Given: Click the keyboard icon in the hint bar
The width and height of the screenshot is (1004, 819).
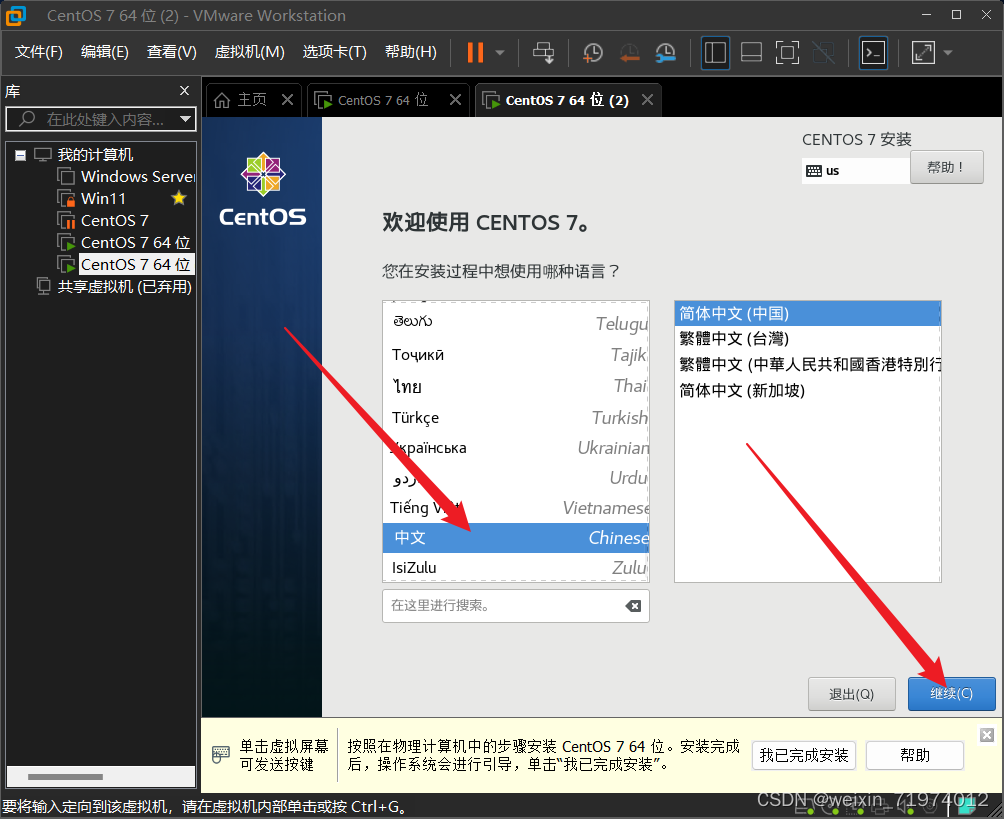Looking at the screenshot, I should (221, 754).
